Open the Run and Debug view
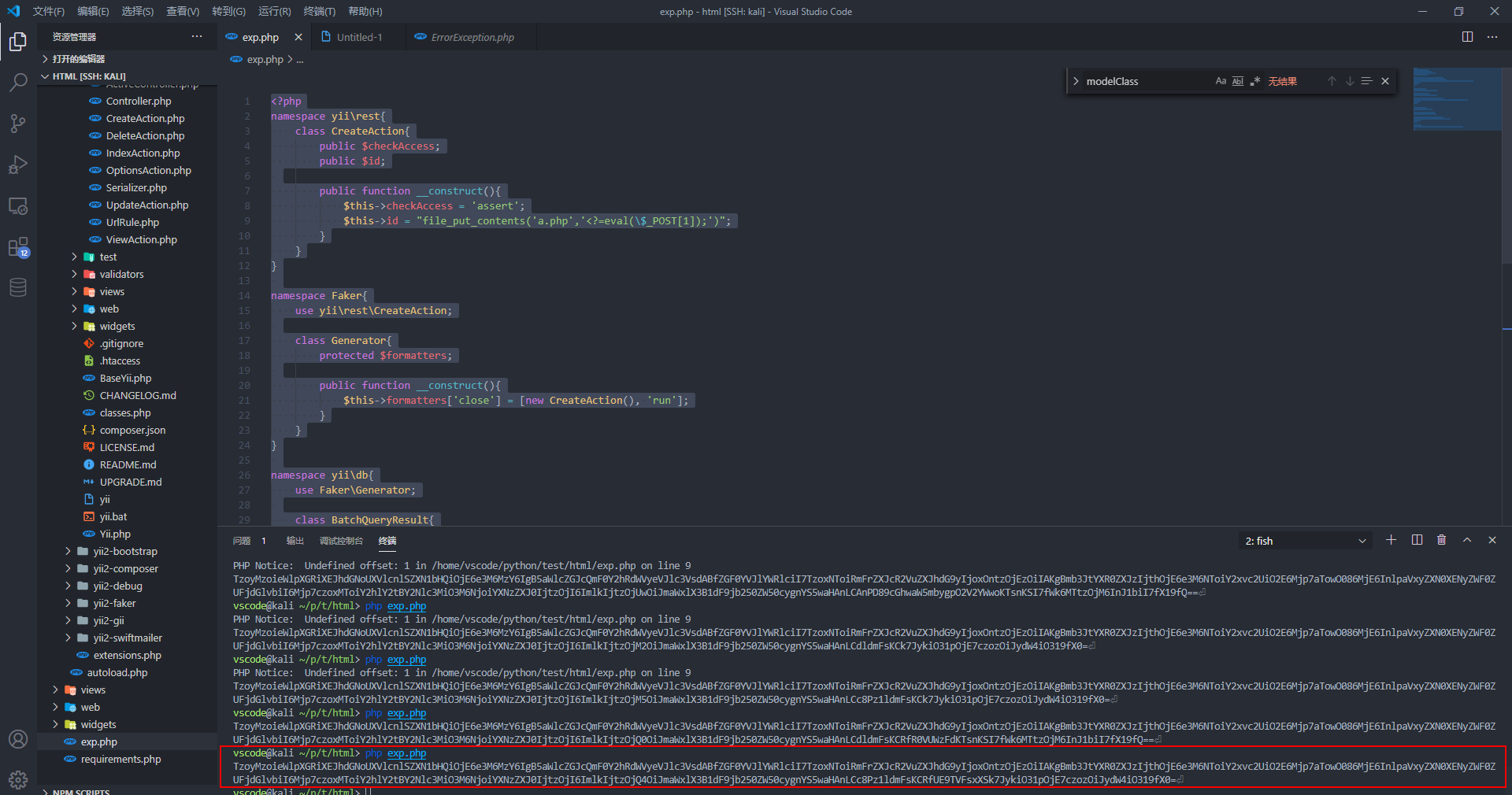1512x795 pixels. (x=17, y=165)
